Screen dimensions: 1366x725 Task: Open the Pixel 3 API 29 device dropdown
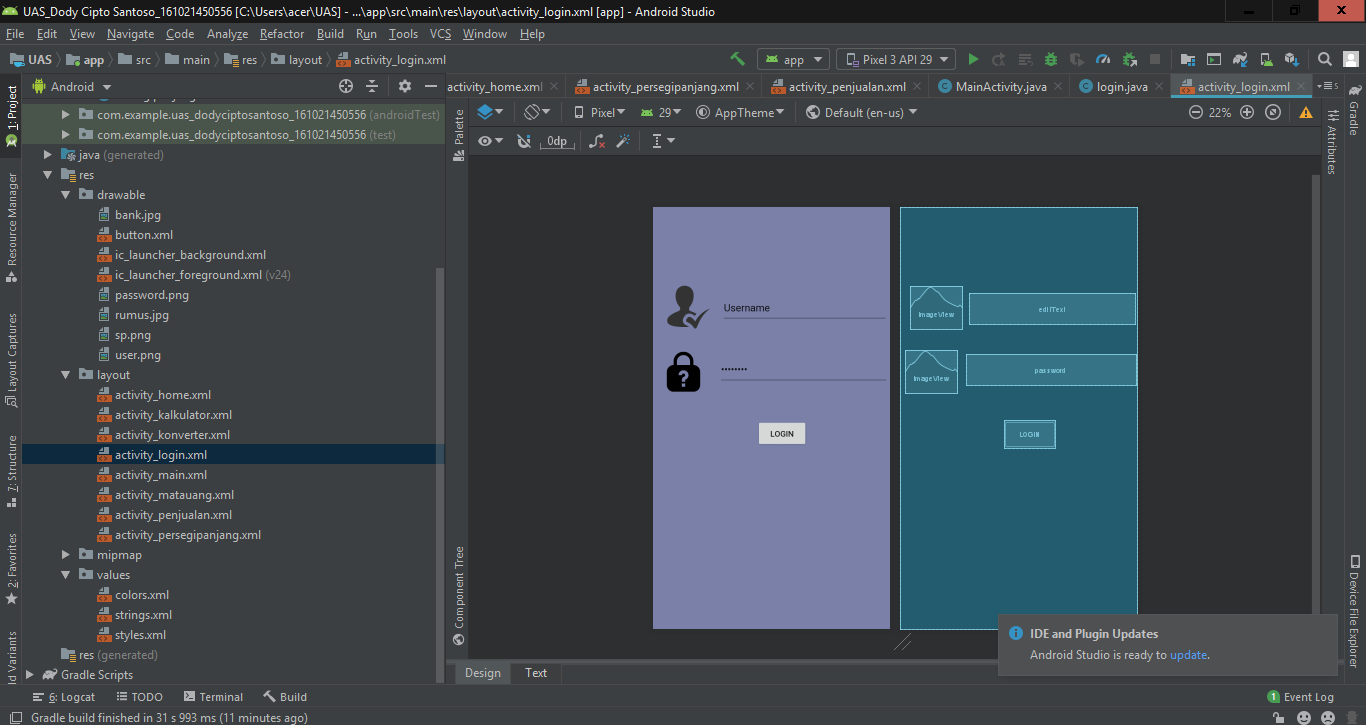click(896, 59)
